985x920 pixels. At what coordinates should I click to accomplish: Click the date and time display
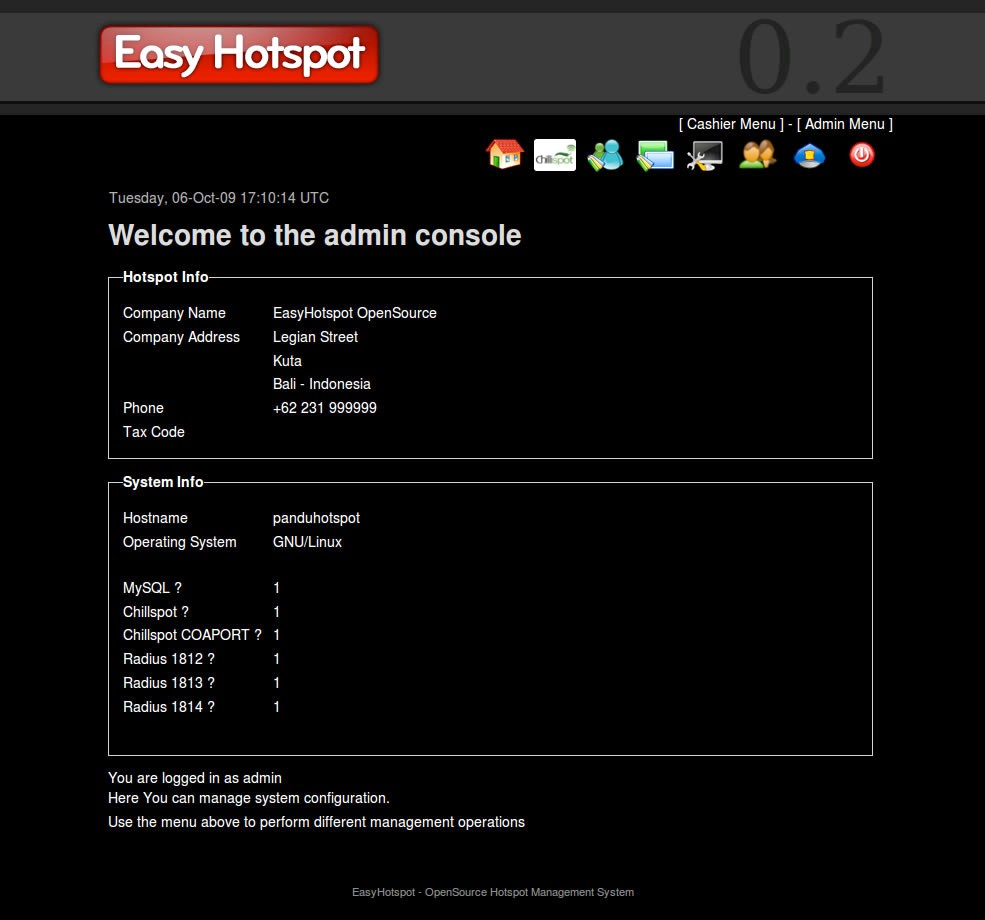(219, 198)
